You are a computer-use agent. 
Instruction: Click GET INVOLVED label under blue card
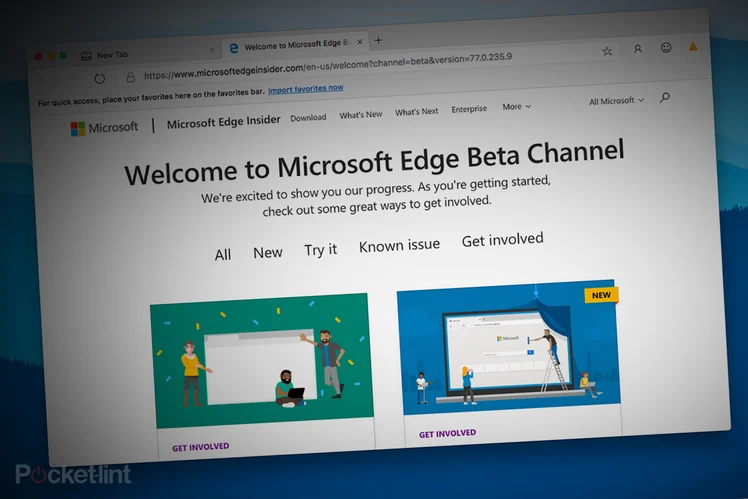click(447, 434)
